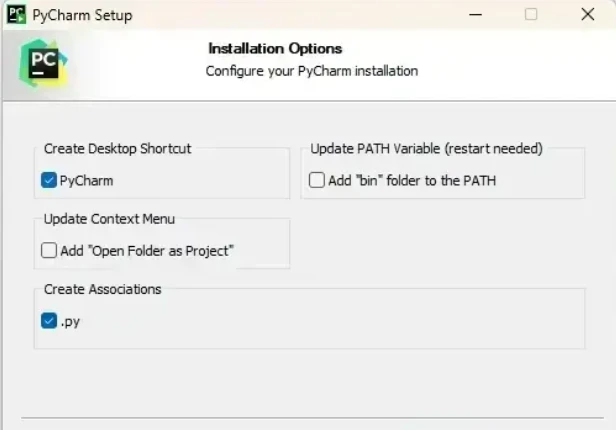Screen dimensions: 616x430
Task: Click the "Create Associations" group label
Action: pyautogui.click(x=103, y=289)
